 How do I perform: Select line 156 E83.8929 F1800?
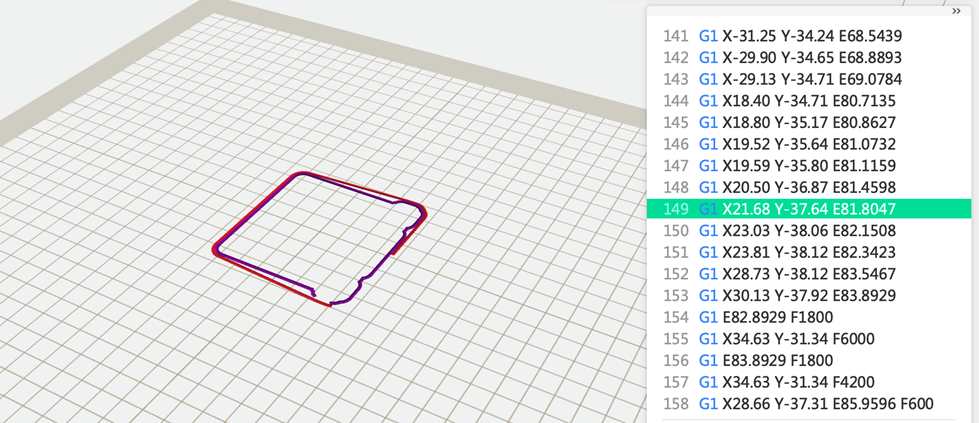[809, 360]
